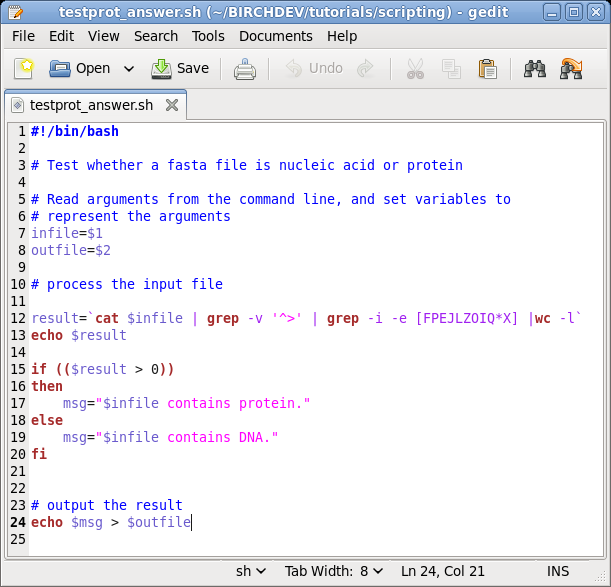611x587 pixels.
Task: Open Find with the binoculars icon
Action: pos(535,69)
